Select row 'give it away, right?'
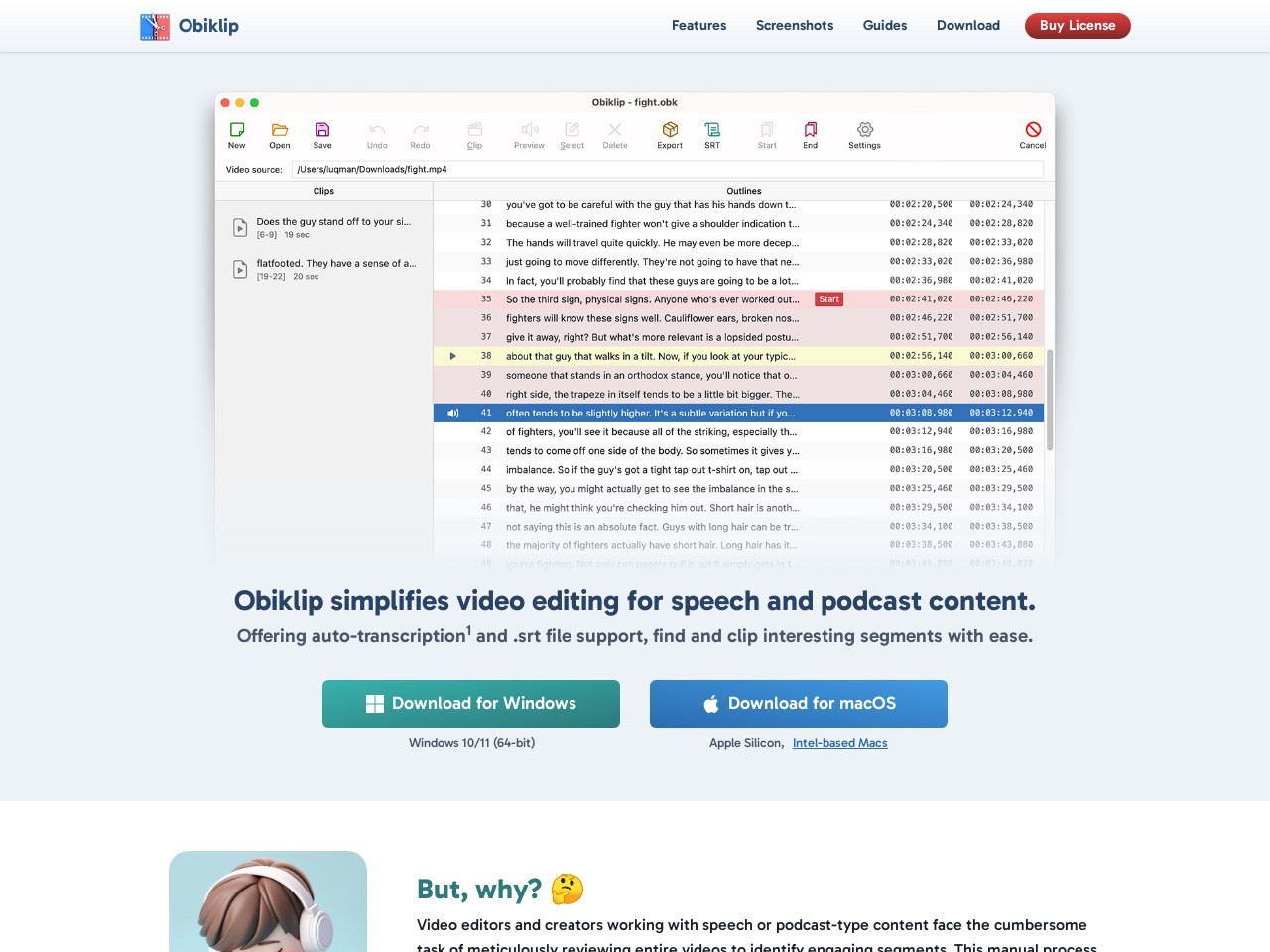Image resolution: width=1270 pixels, height=952 pixels. (x=738, y=337)
